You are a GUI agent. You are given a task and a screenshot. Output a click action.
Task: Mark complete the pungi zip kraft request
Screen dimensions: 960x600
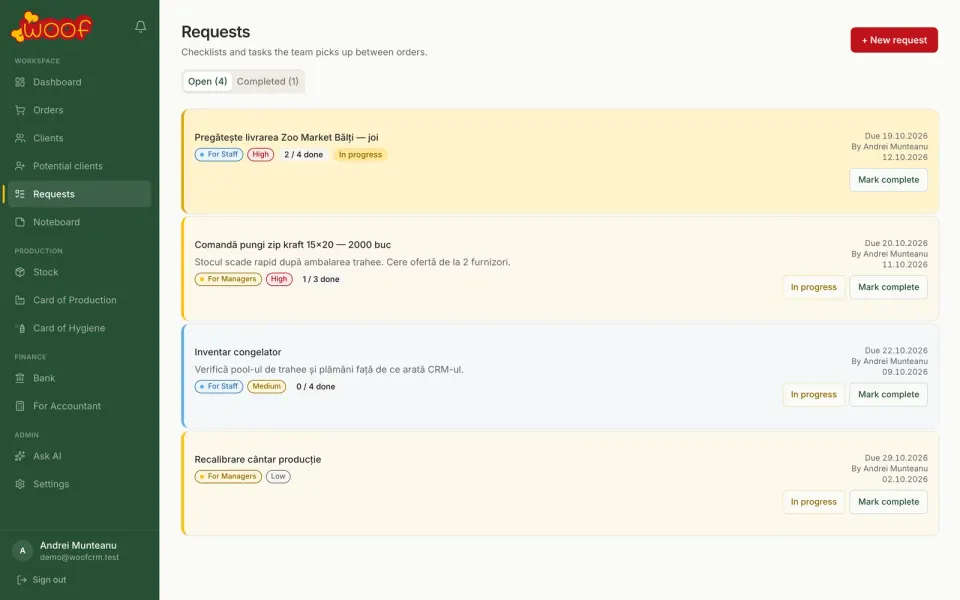tap(888, 287)
